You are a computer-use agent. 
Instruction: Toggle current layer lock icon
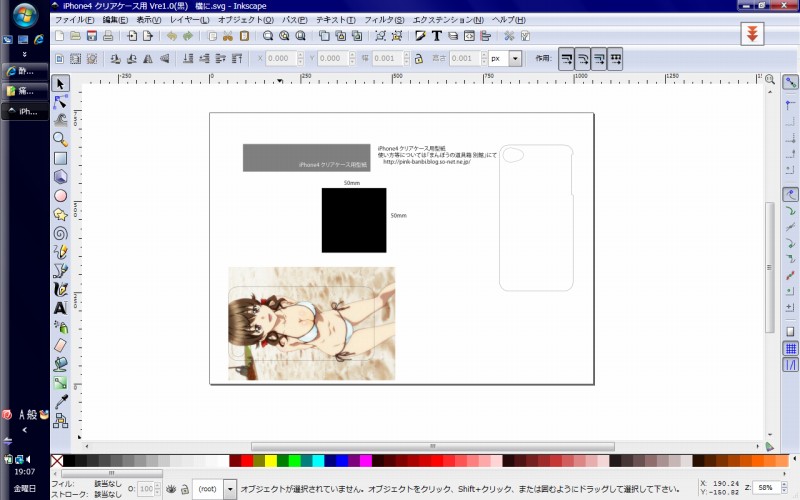[185, 489]
